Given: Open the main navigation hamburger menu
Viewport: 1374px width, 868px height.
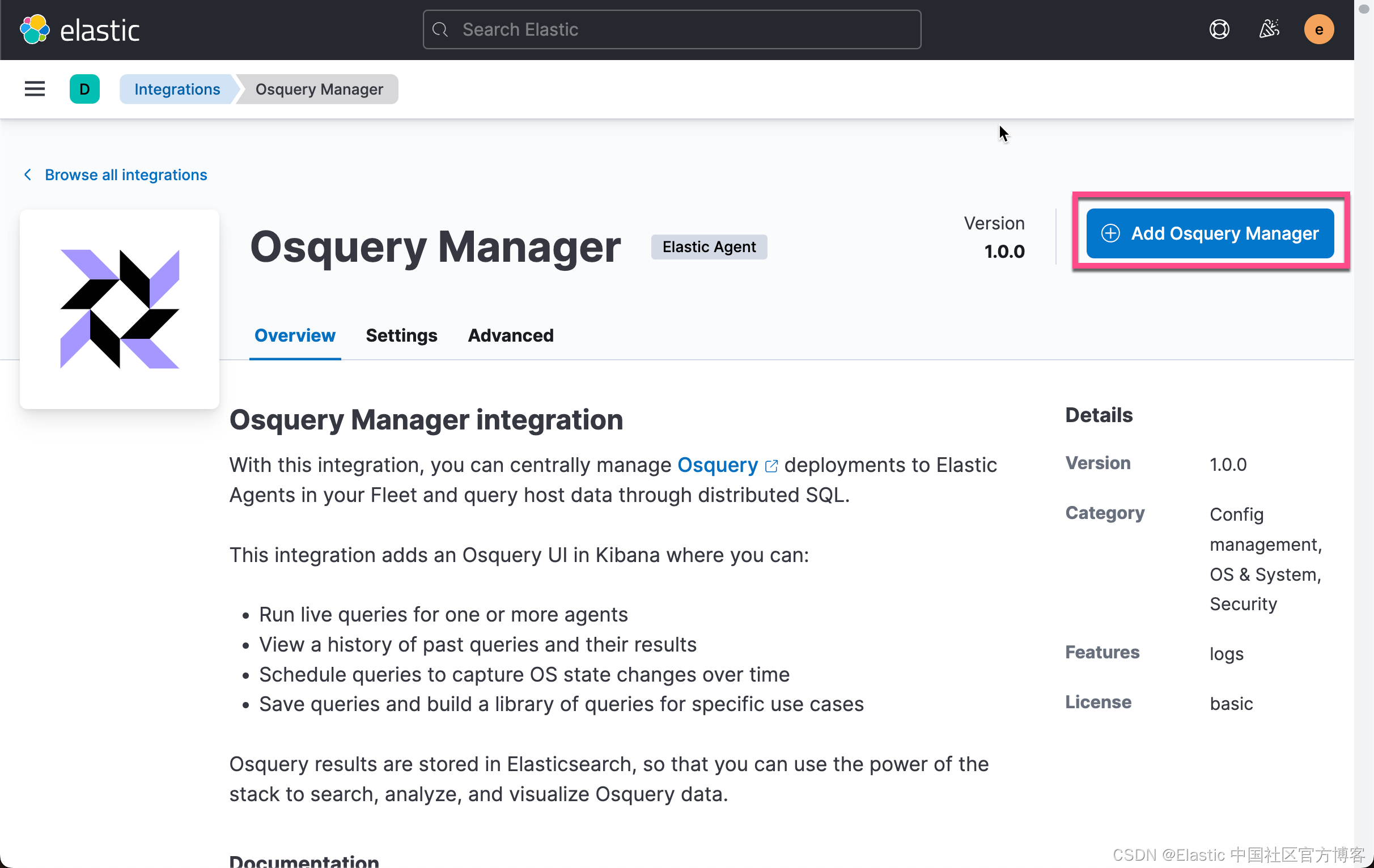Looking at the screenshot, I should pos(34,88).
